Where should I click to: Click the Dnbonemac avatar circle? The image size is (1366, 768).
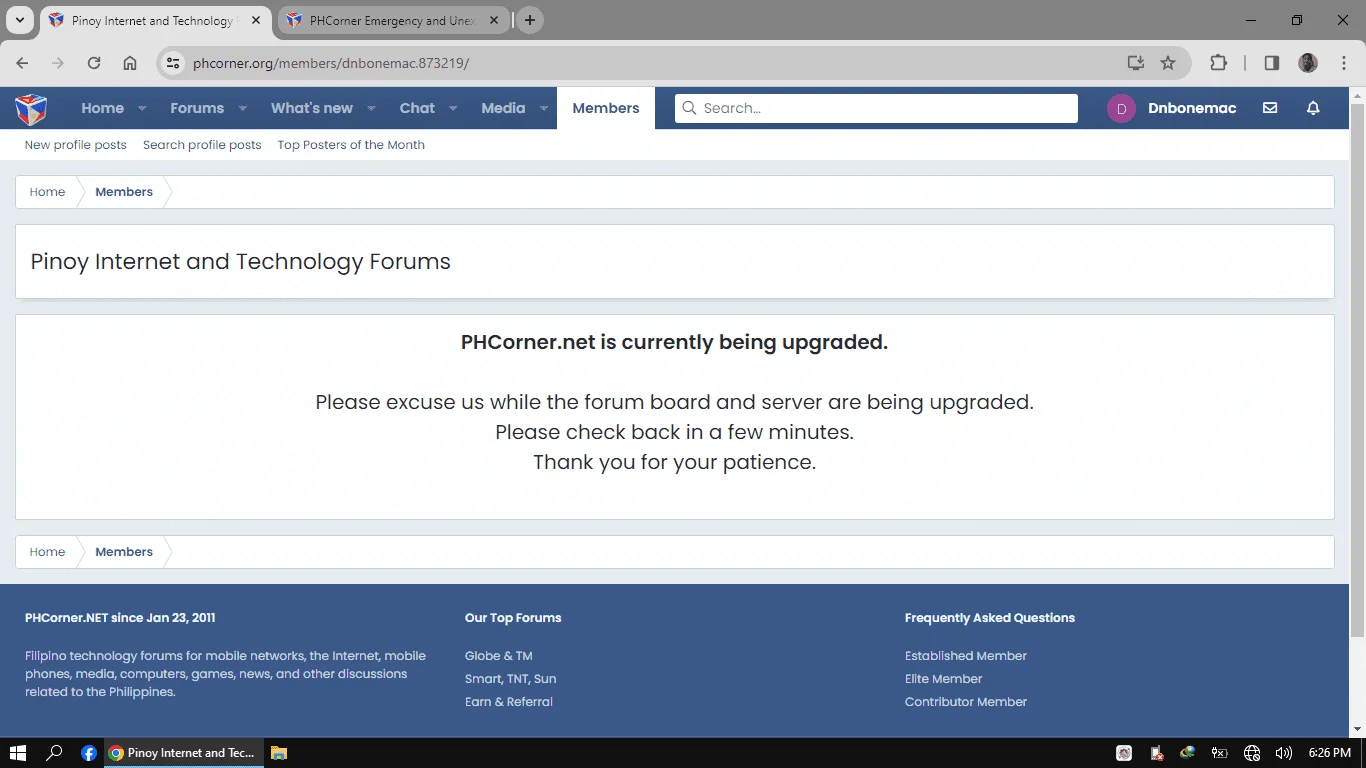pyautogui.click(x=1121, y=108)
